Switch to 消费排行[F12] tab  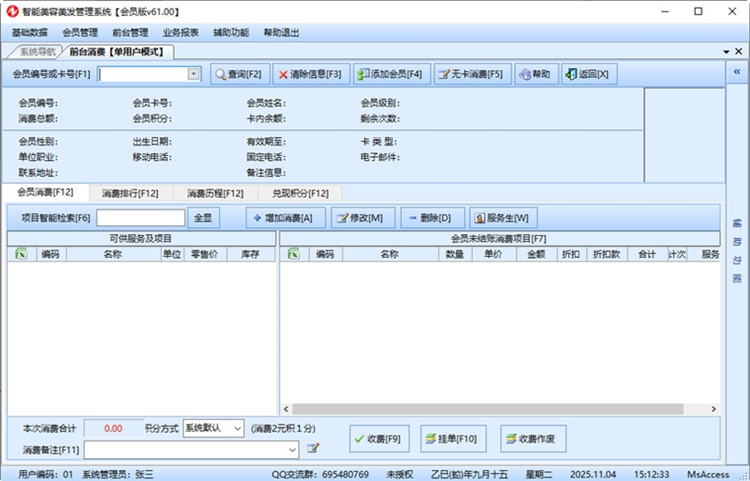click(130, 193)
